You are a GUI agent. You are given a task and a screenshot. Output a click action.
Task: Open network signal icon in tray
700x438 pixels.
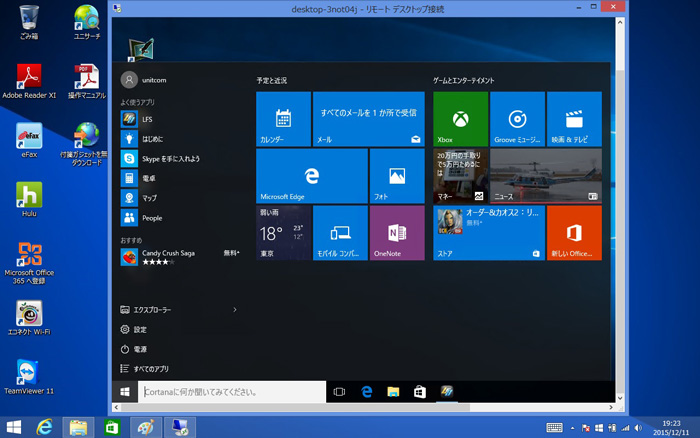pyautogui.click(x=625, y=428)
